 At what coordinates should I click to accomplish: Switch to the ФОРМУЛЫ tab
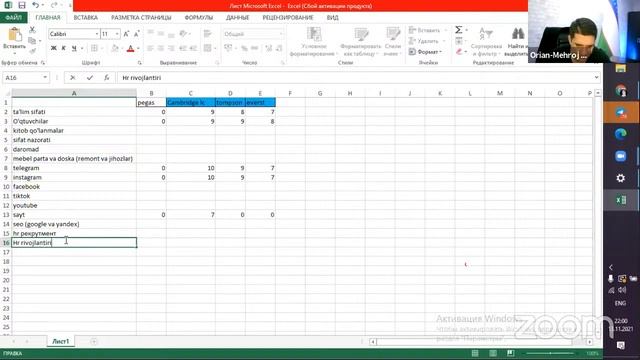click(199, 18)
